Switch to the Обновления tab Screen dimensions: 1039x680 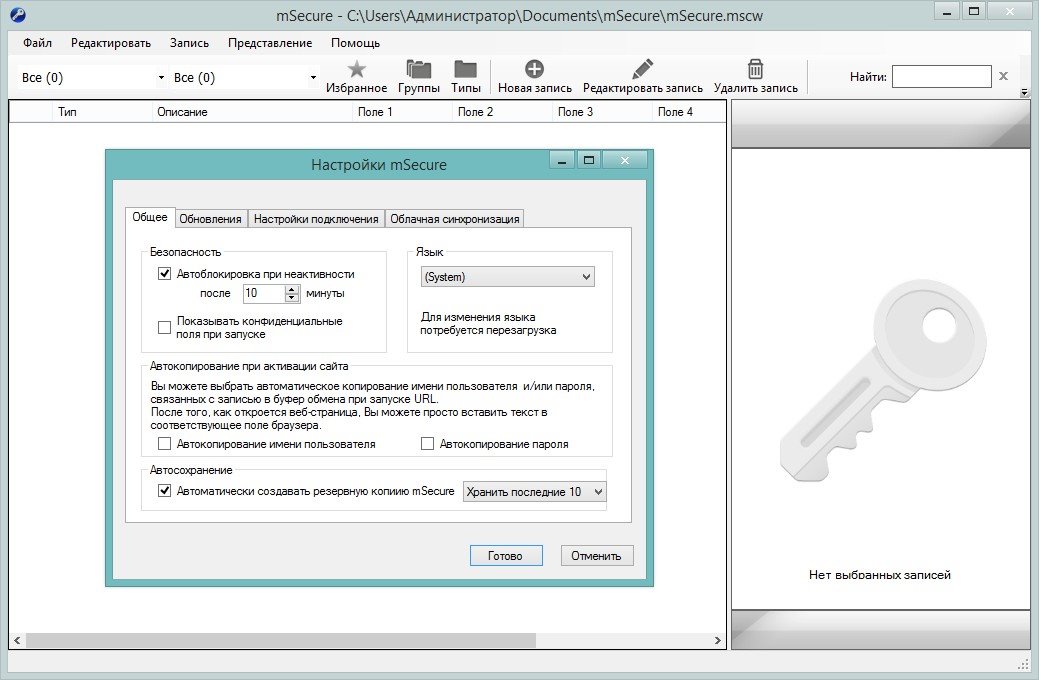pyautogui.click(x=210, y=219)
